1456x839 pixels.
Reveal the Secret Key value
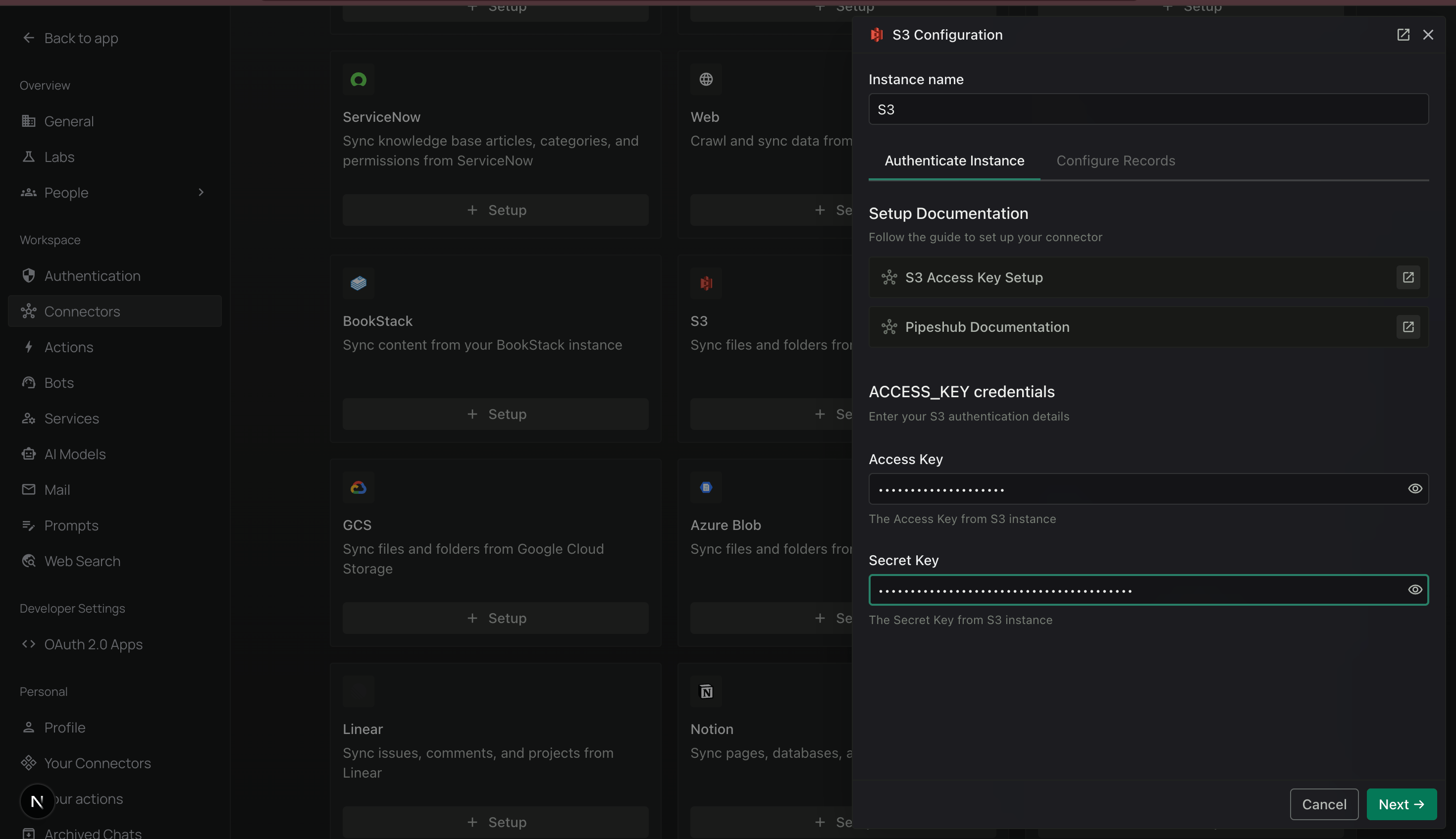1415,589
